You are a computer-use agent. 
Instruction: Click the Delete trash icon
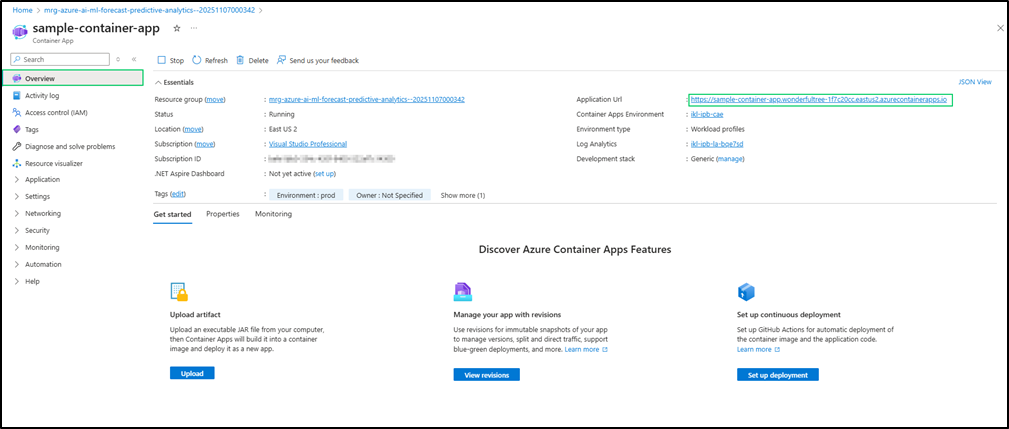[240, 60]
